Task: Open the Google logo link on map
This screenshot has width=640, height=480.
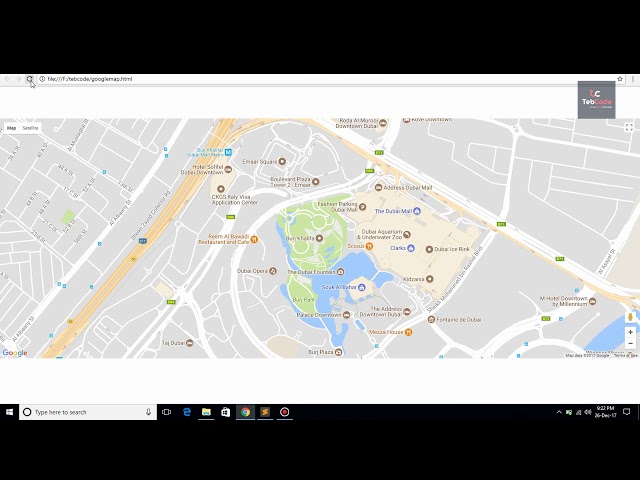Action: (15, 353)
